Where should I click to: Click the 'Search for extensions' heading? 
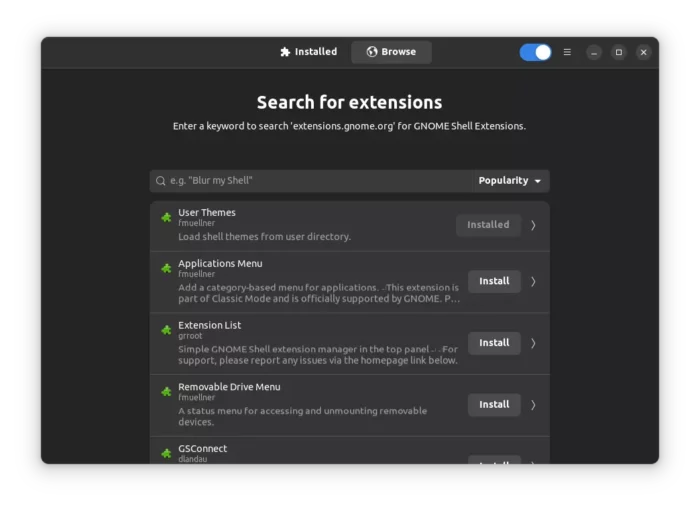350,102
